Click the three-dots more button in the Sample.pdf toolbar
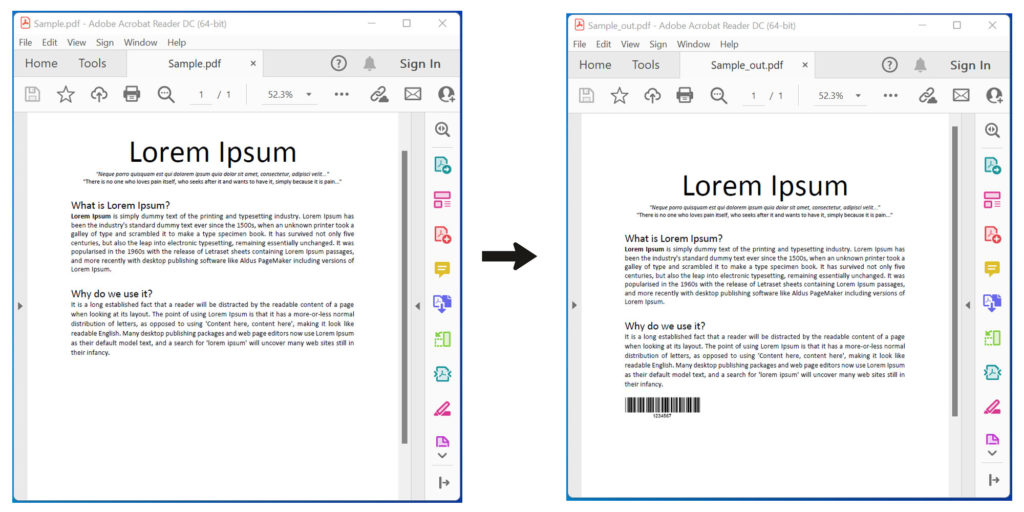Viewport: 1024px width, 512px height. coord(341,94)
